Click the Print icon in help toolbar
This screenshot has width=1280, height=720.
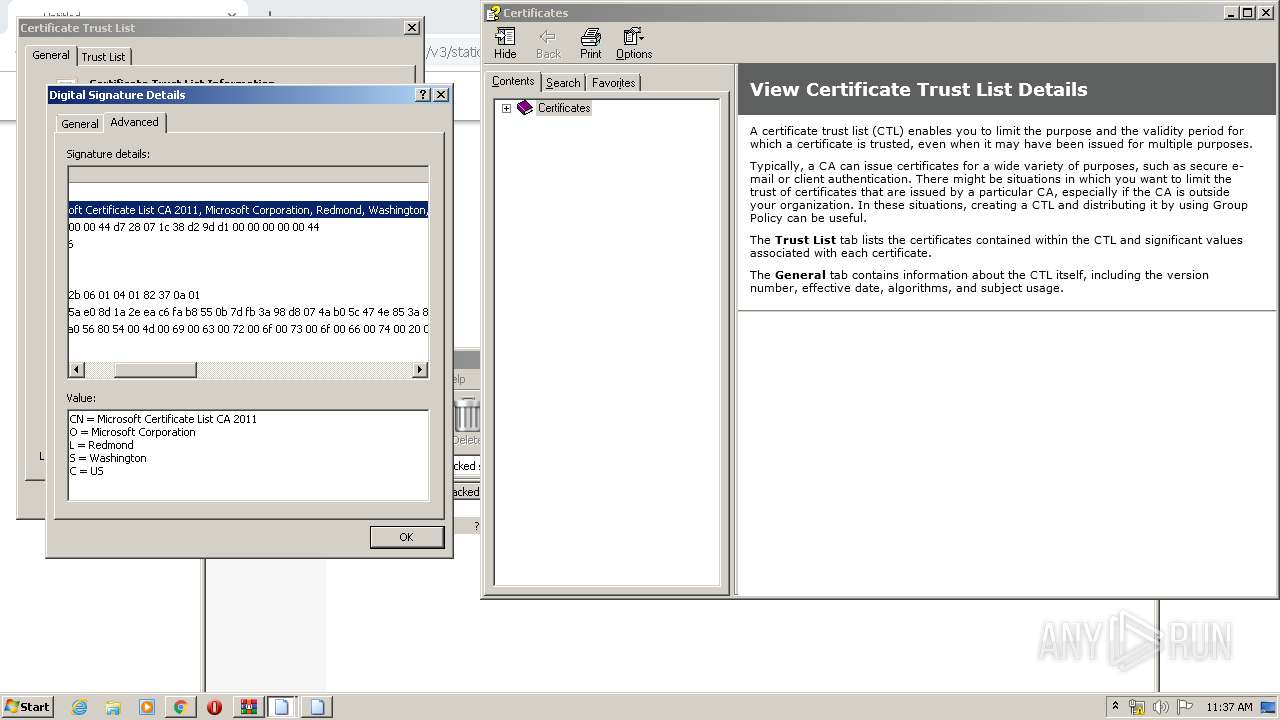coord(590,43)
